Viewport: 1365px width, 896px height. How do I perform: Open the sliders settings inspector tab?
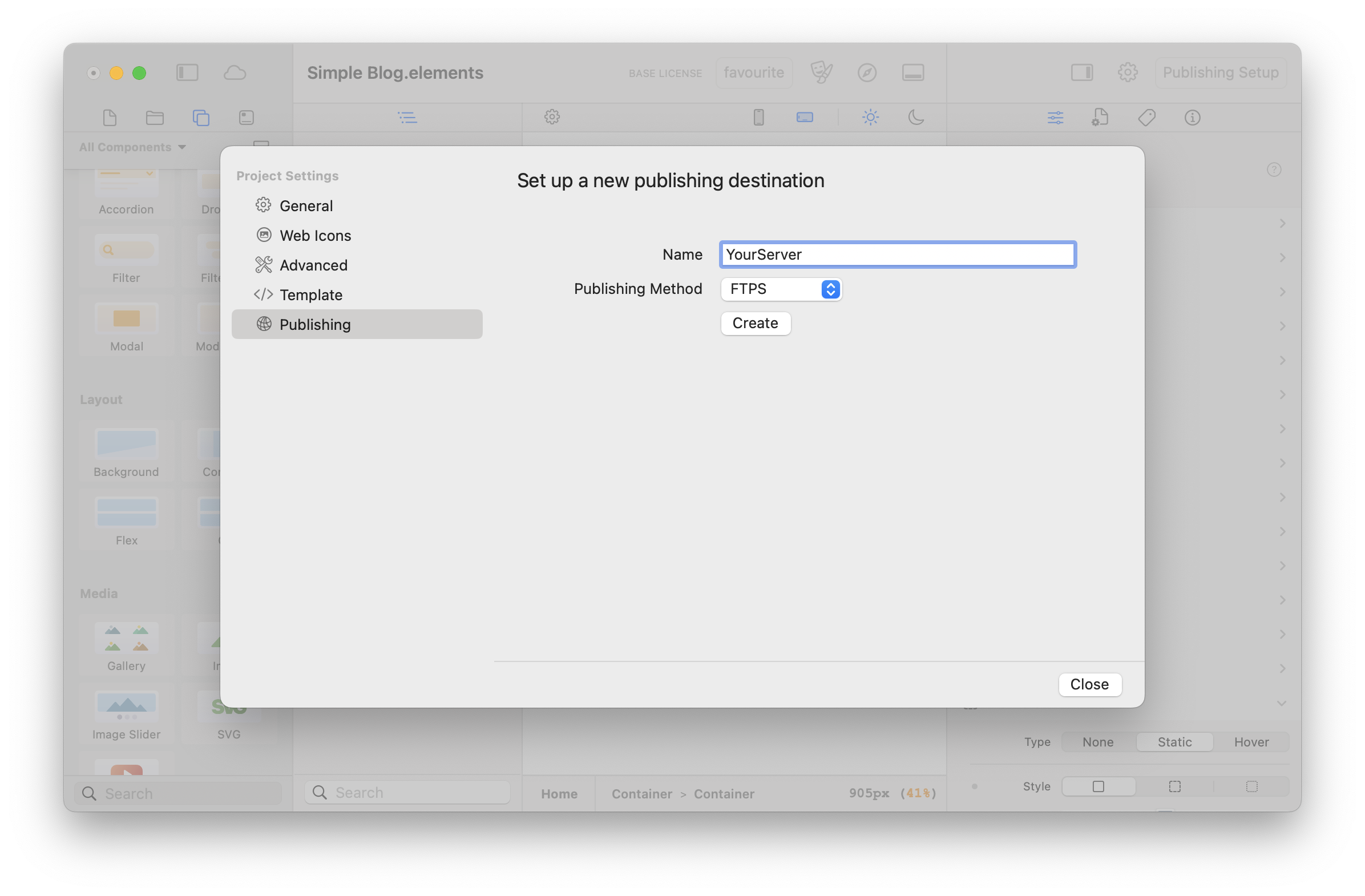[1055, 118]
